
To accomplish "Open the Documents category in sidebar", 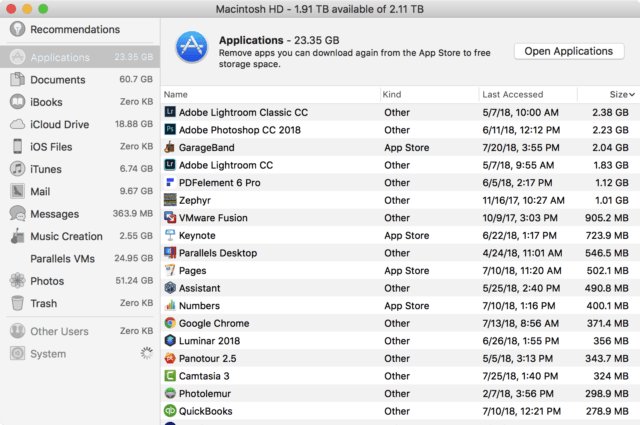I will [57, 80].
